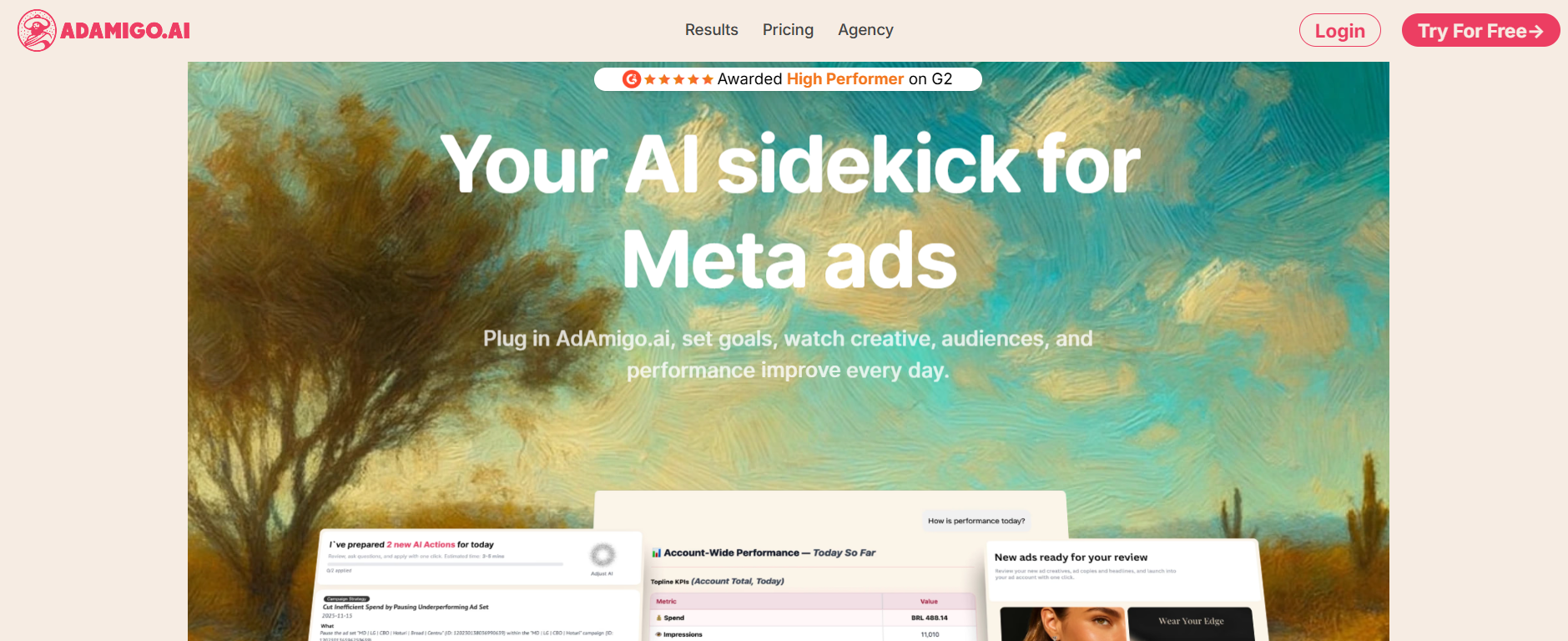Click the AdAmigo cowboy logo icon

click(37, 31)
